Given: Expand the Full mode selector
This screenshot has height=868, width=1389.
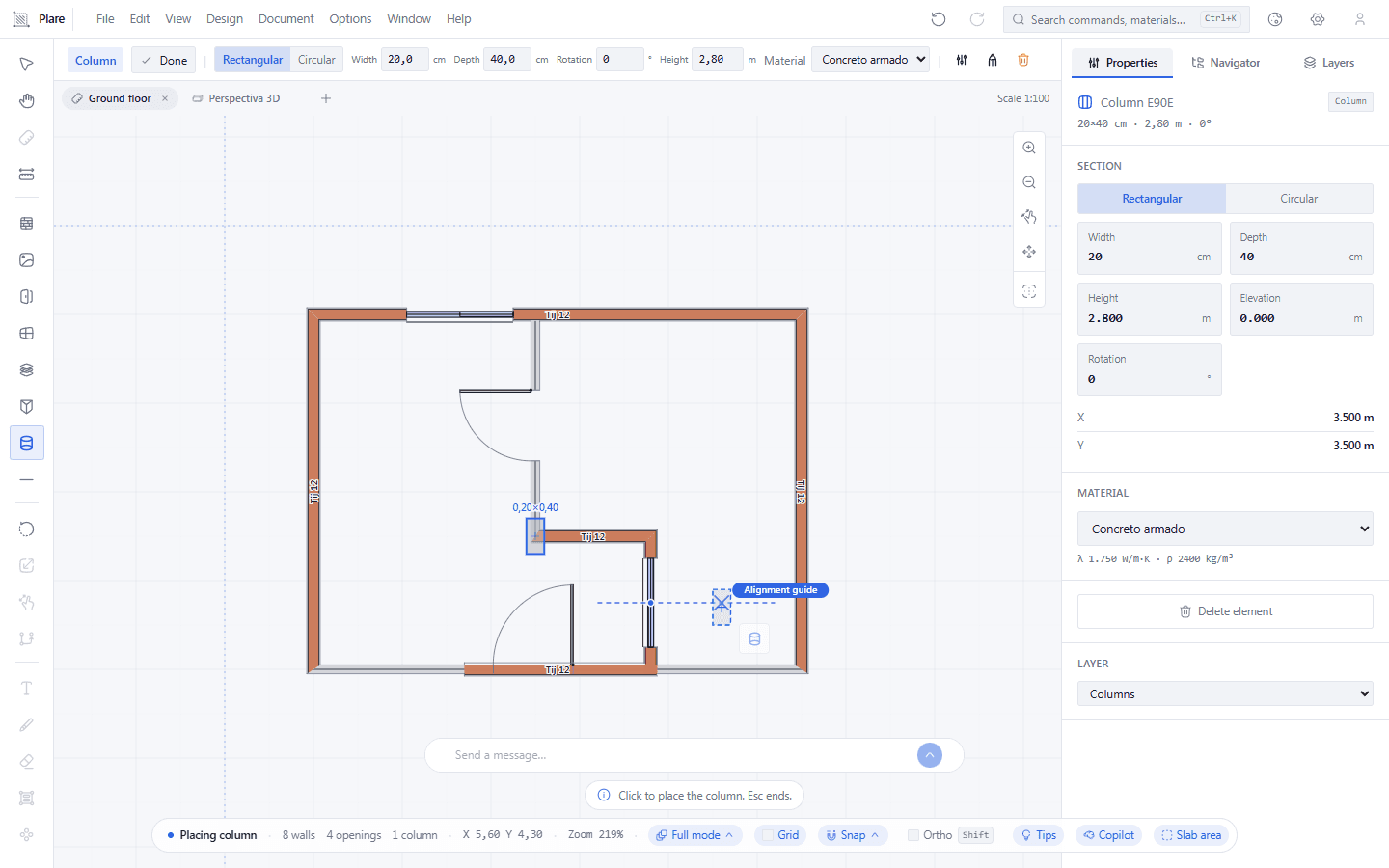Looking at the screenshot, I should (694, 835).
